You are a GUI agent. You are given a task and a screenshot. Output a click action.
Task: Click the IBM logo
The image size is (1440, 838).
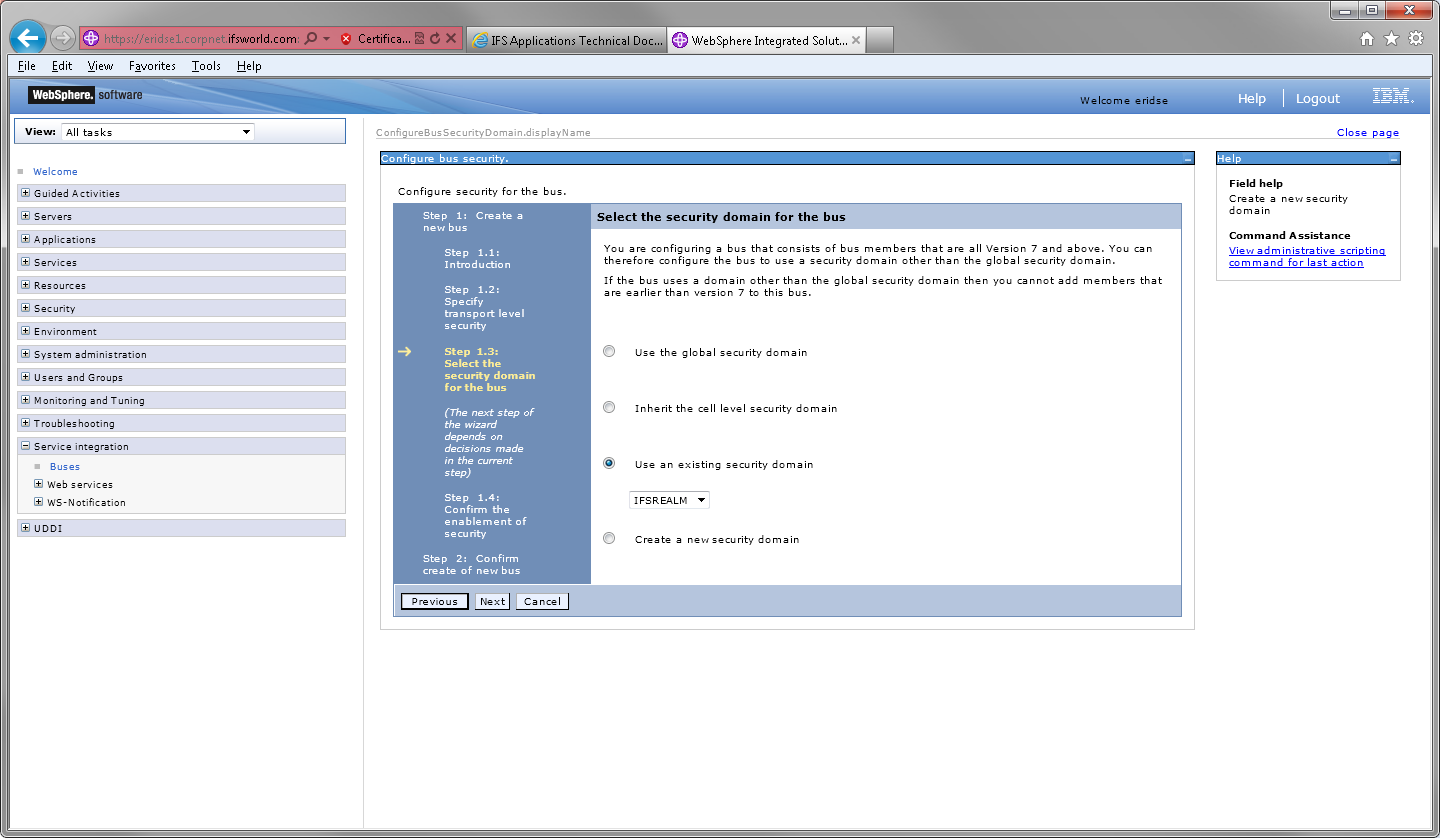pos(1392,96)
